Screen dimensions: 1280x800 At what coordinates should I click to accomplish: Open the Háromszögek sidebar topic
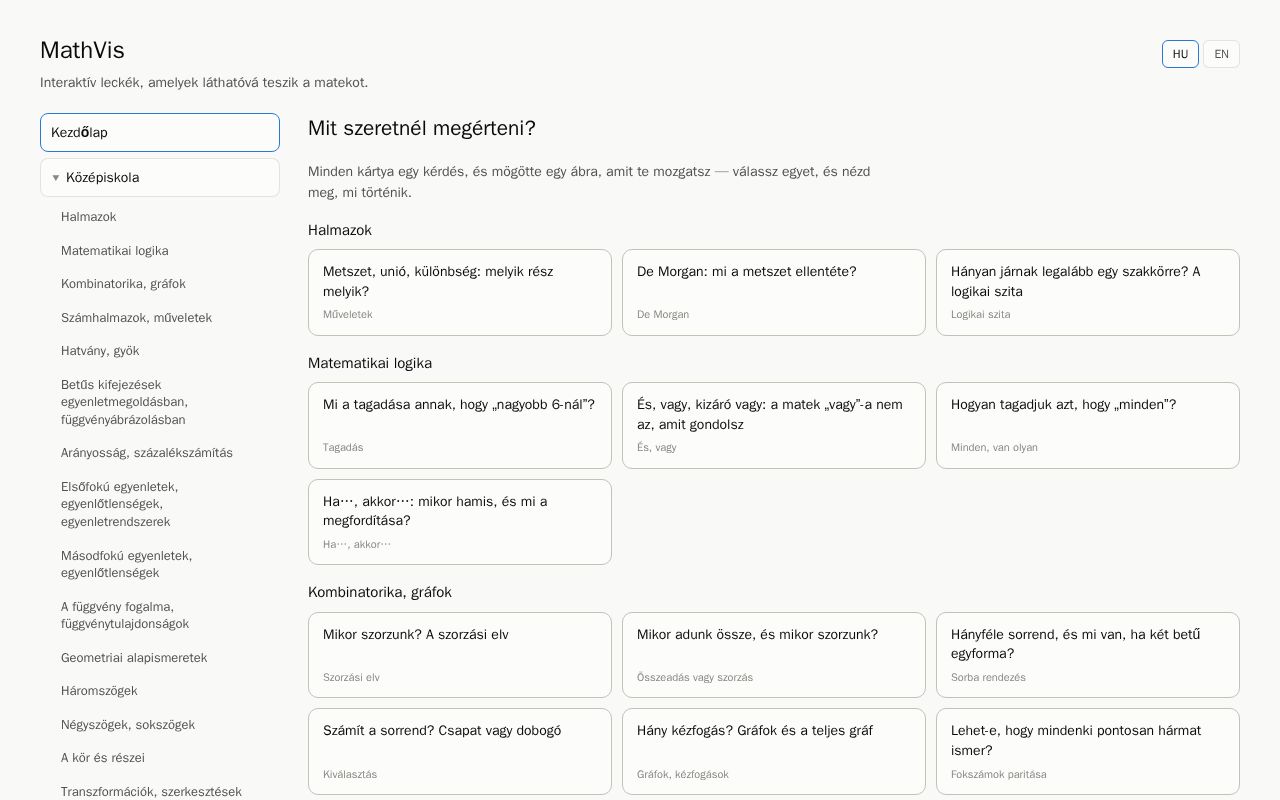tap(99, 691)
